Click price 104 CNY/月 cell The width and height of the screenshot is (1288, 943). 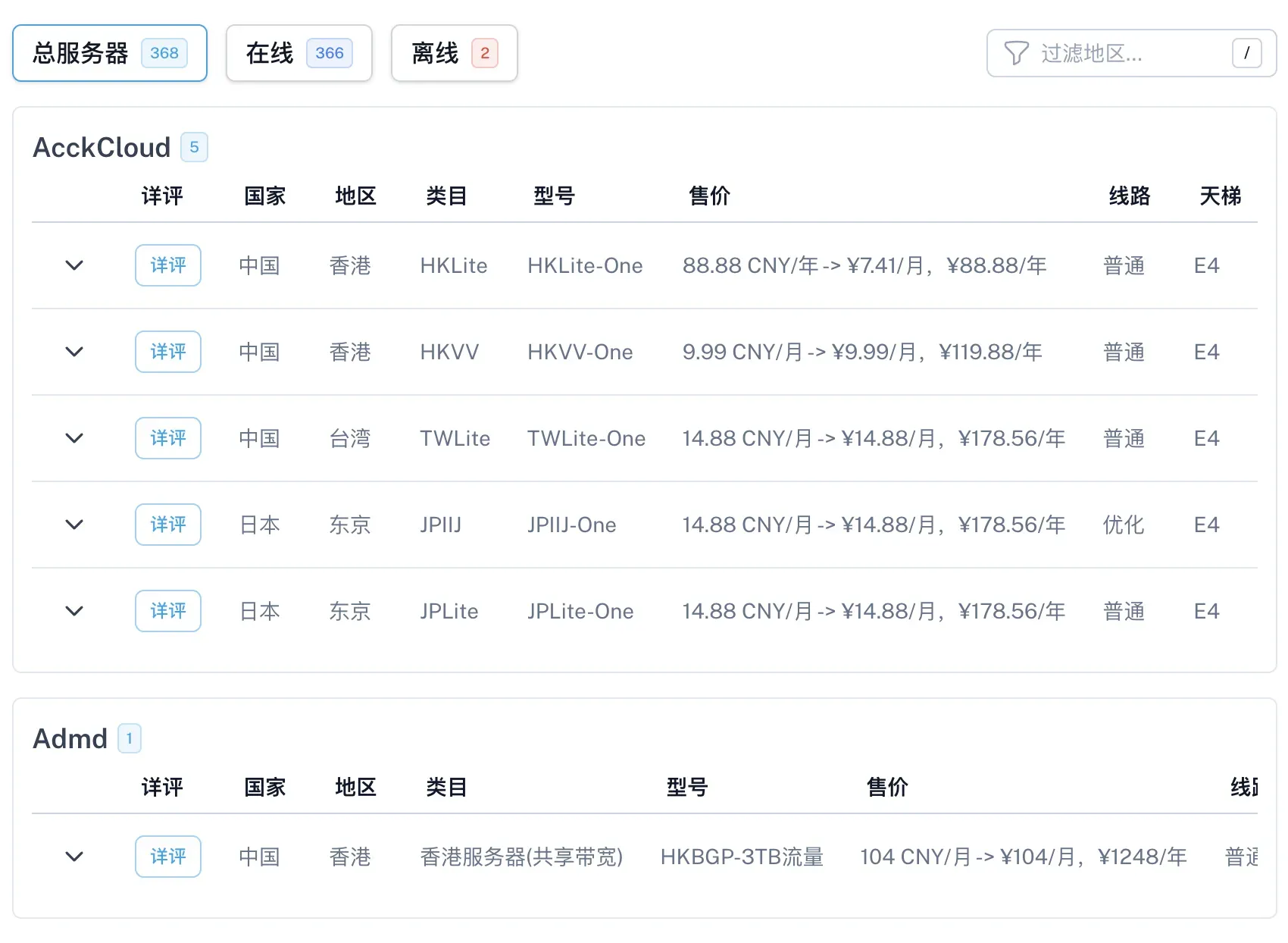pos(1024,857)
